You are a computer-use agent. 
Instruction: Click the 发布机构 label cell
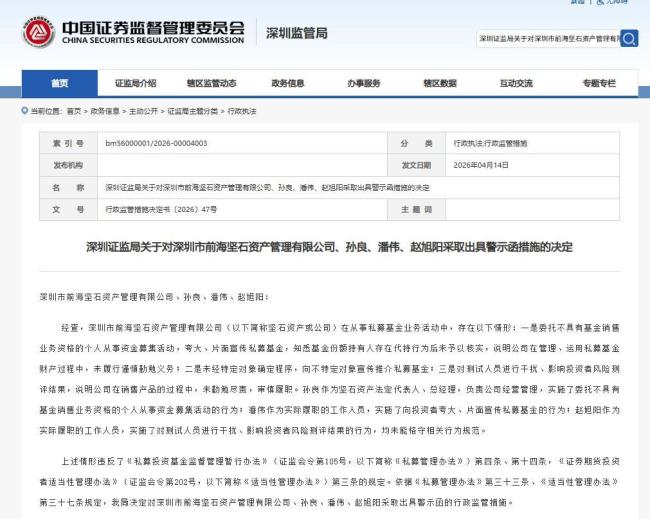point(68,165)
